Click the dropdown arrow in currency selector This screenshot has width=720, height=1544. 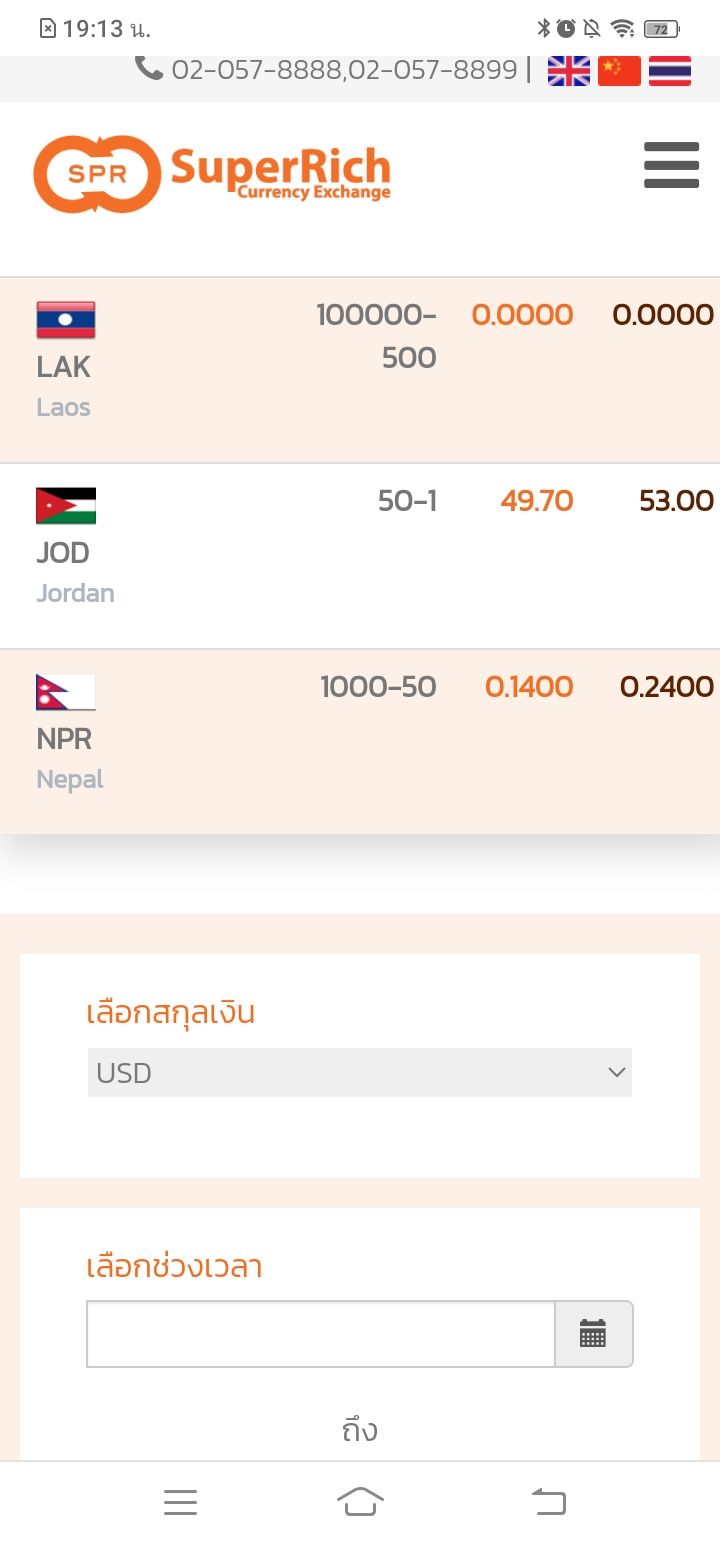(x=616, y=1073)
